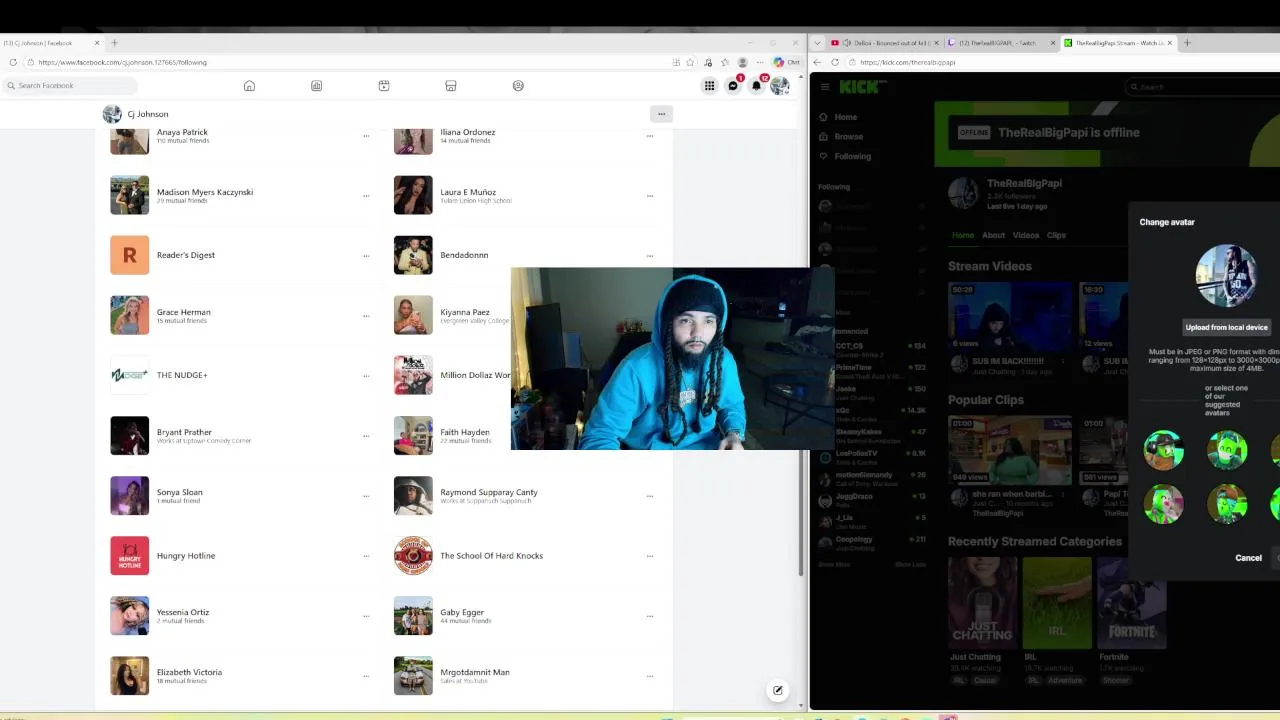The width and height of the screenshot is (1280, 720).
Task: Open options menu for Madison Myers Kaczynski
Action: tap(366, 196)
